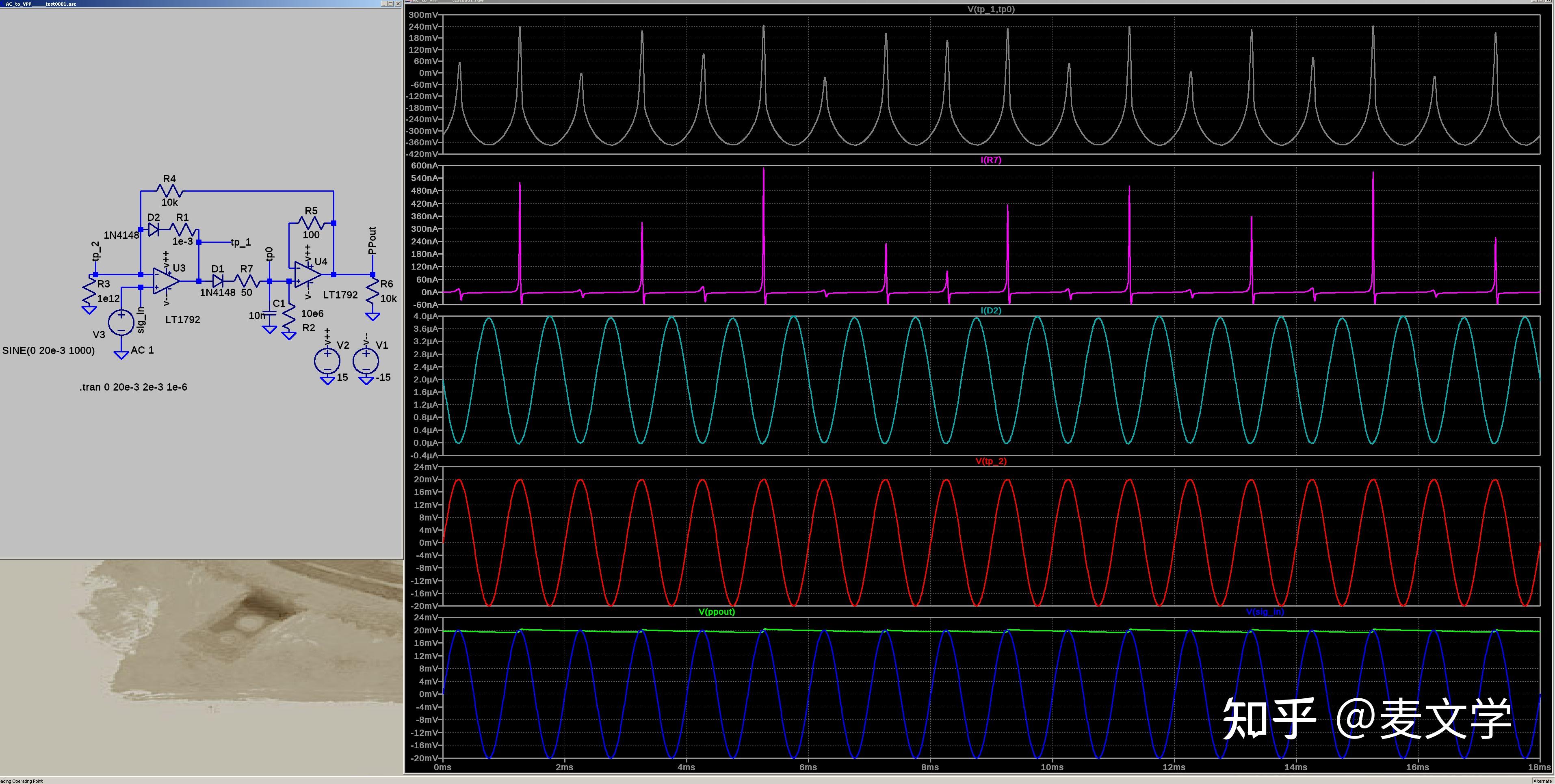1555x784 pixels.
Task: Click the .tran simulation directive text
Action: click(133, 387)
